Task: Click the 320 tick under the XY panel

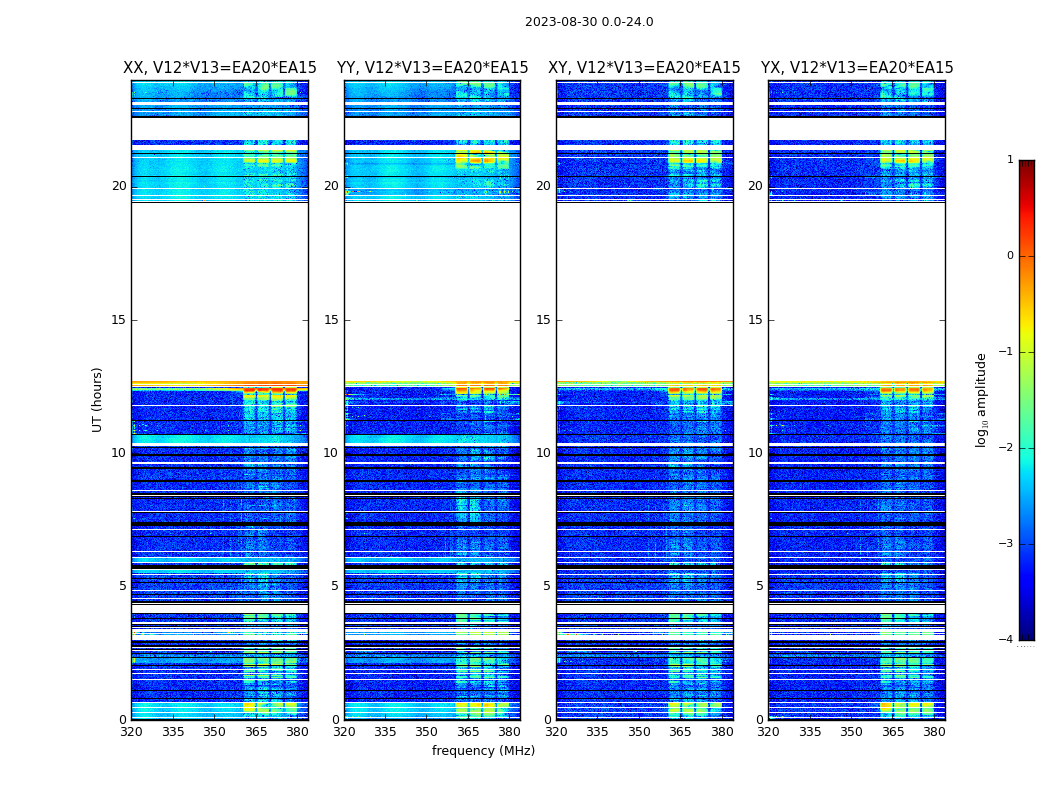Action: [x=557, y=732]
